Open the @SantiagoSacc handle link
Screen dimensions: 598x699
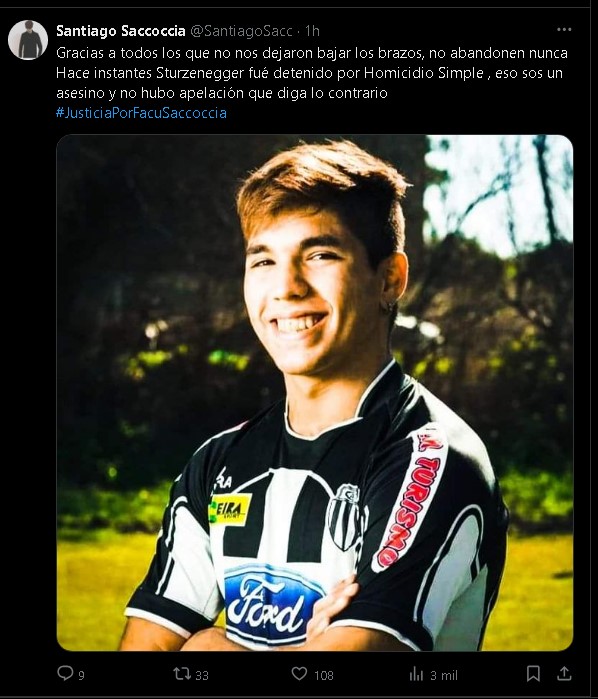(x=241, y=31)
